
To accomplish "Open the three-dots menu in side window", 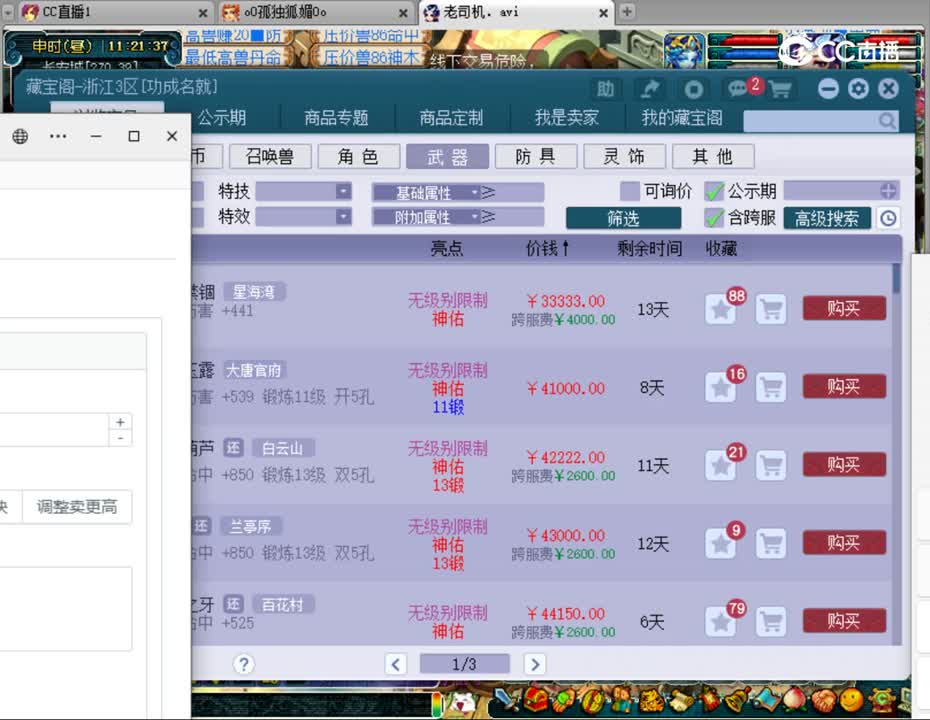I will 58,136.
